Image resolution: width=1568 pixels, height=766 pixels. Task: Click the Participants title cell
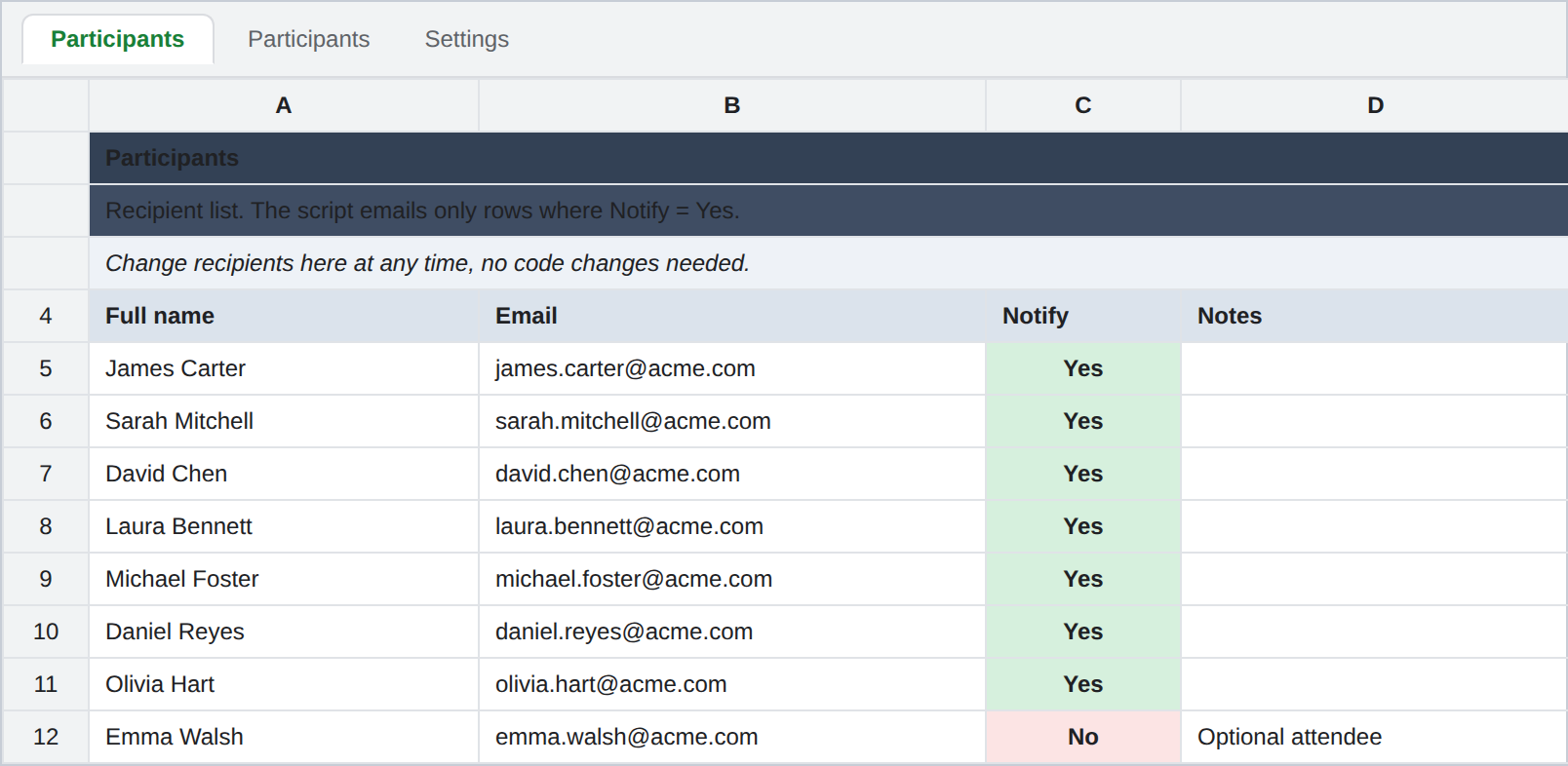[829, 158]
